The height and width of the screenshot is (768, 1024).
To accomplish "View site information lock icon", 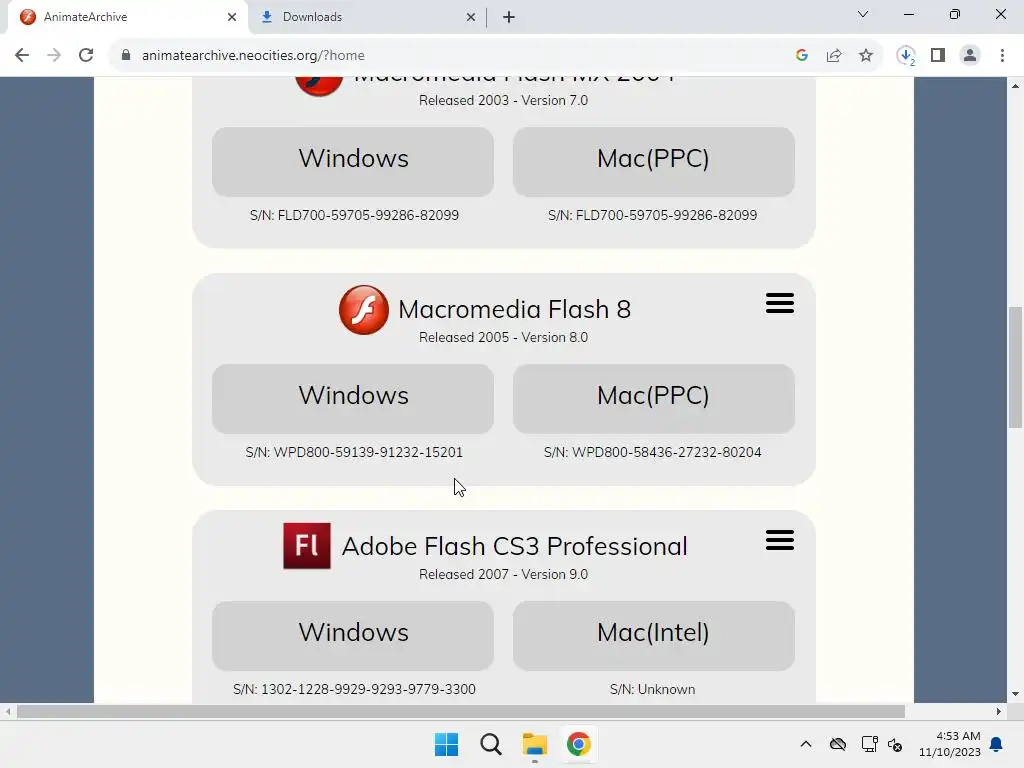I will coord(126,56).
